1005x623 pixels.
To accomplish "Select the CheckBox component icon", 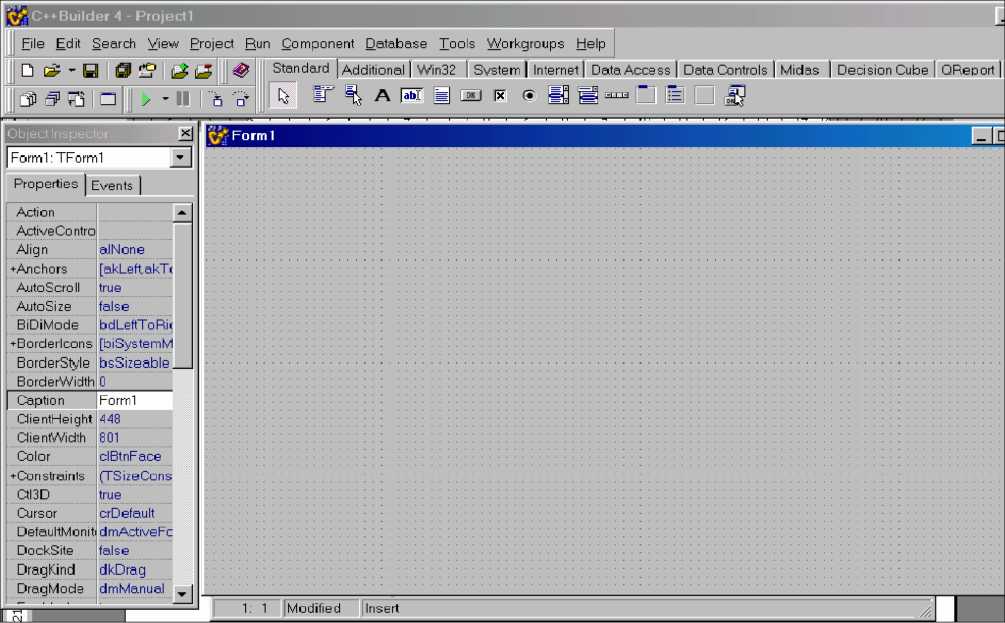I will [x=500, y=96].
